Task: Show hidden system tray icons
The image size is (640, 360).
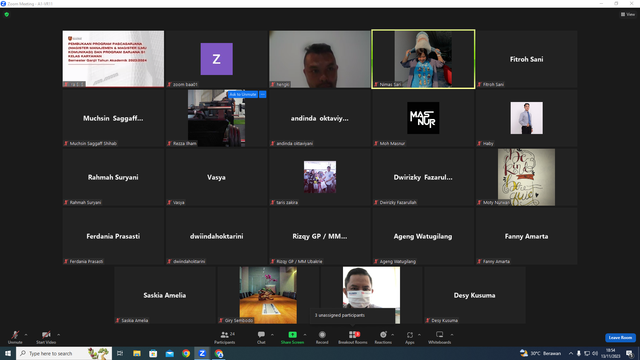Action: pyautogui.click(x=571, y=353)
